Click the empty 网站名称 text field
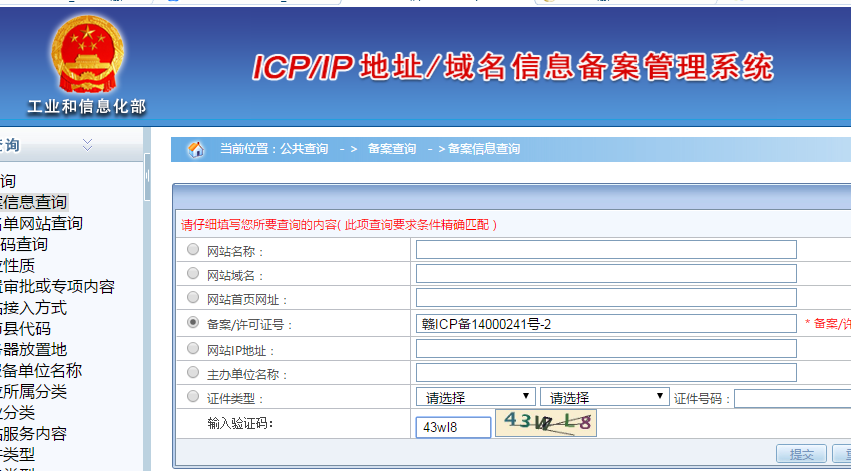This screenshot has height=471, width=851. pyautogui.click(x=606, y=249)
